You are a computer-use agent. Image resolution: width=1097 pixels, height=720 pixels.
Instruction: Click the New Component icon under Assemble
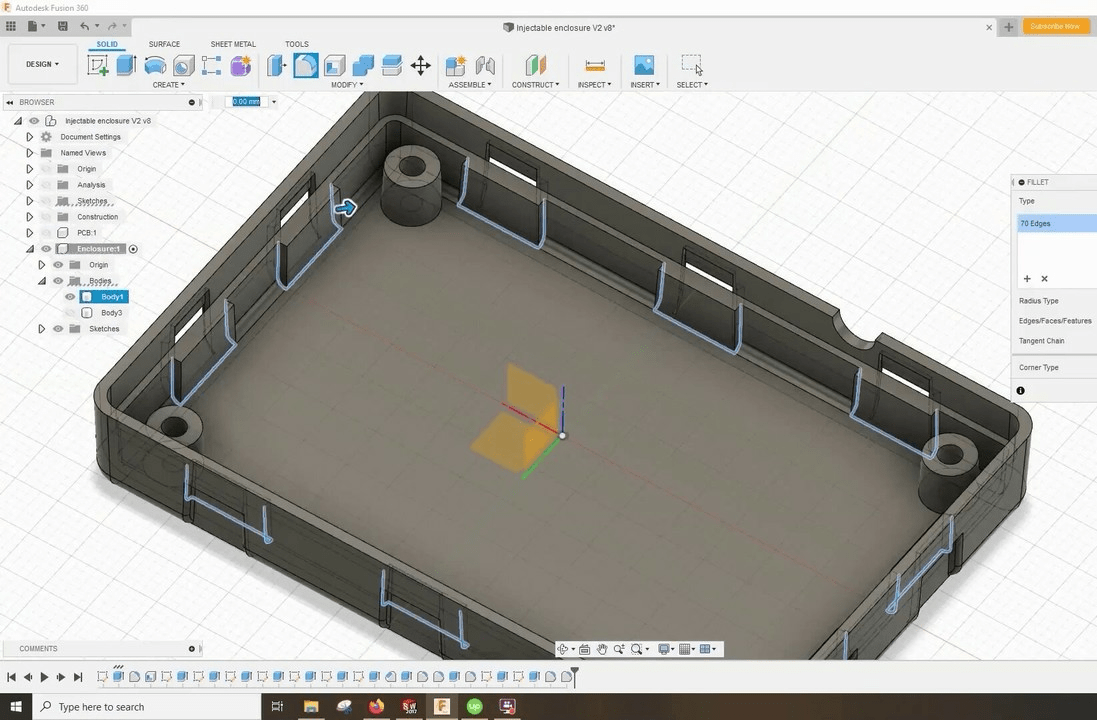[456, 65]
